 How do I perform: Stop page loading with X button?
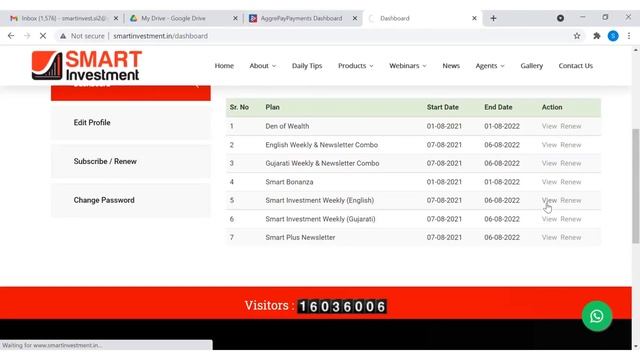43,36
